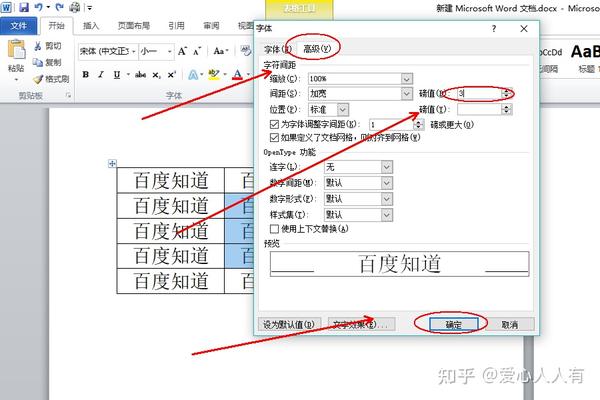Viewport: 600px width, 400px height.
Task: Apply subscript formatting
Action: point(157,75)
